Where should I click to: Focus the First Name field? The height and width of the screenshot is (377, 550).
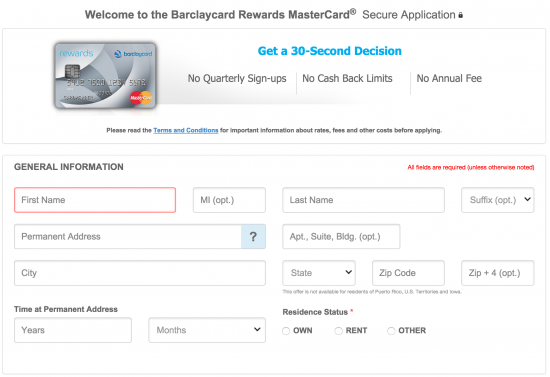95,200
